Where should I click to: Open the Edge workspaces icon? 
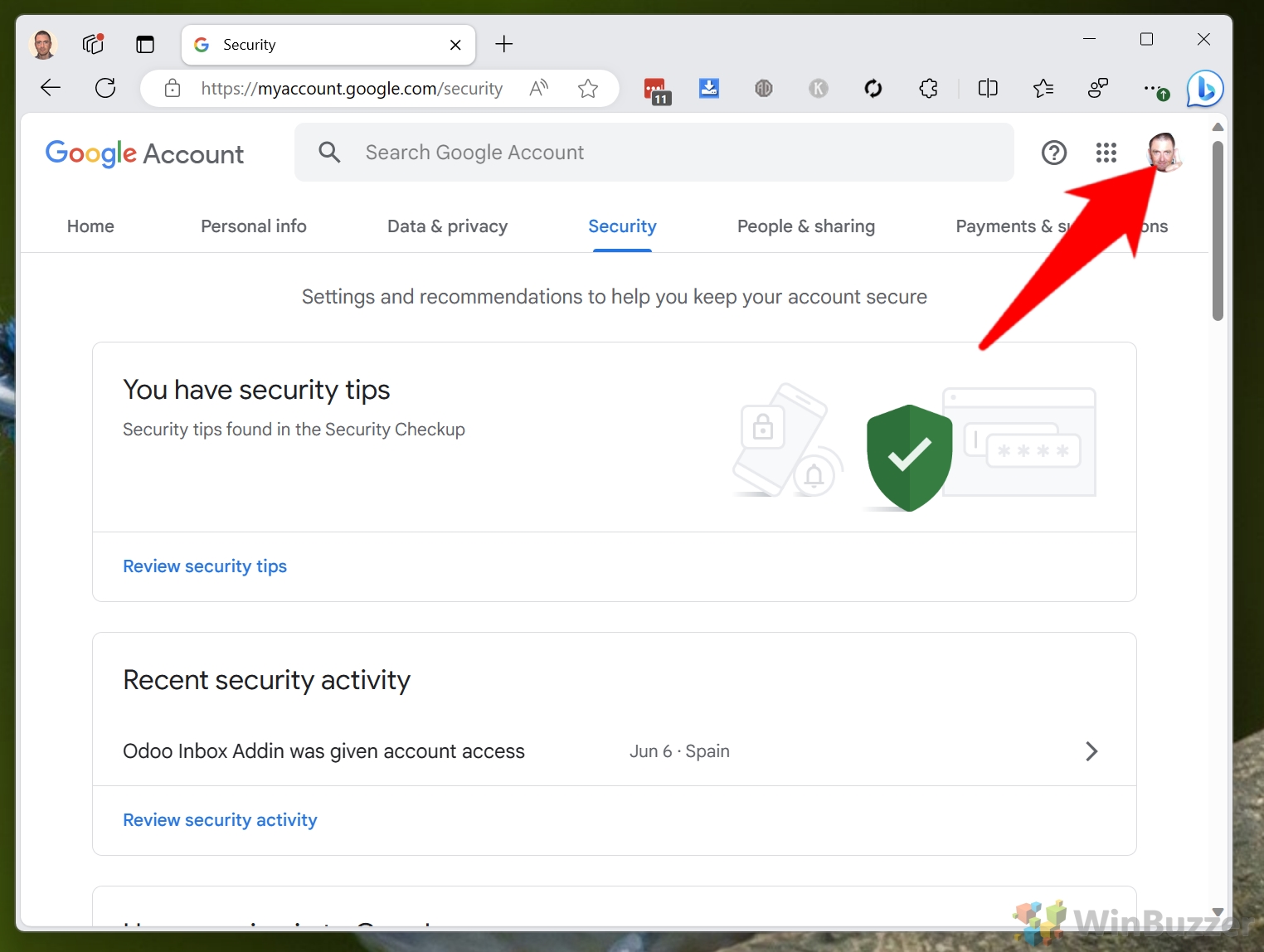[x=93, y=44]
